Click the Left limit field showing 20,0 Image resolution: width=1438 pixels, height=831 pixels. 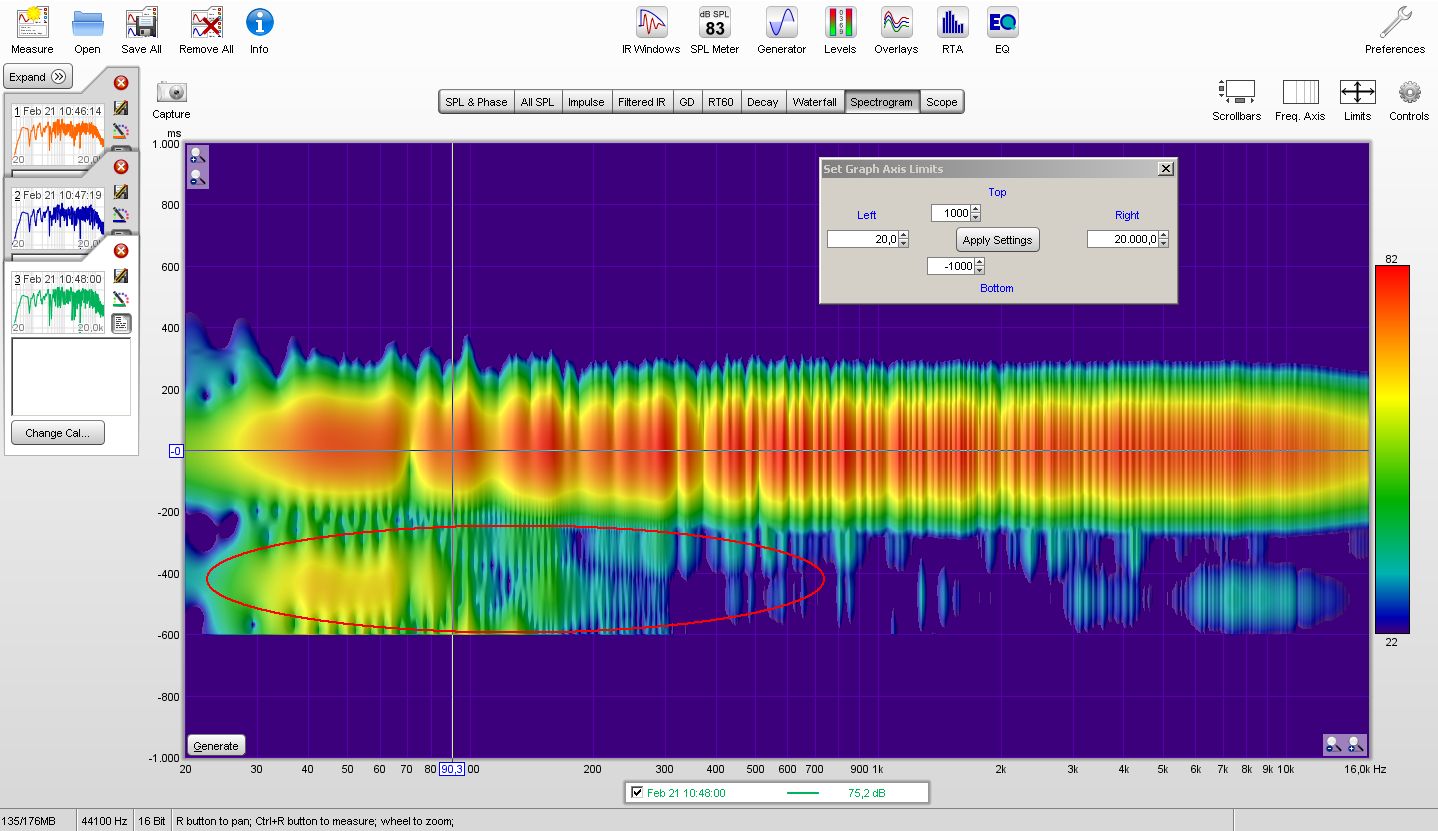pos(863,239)
